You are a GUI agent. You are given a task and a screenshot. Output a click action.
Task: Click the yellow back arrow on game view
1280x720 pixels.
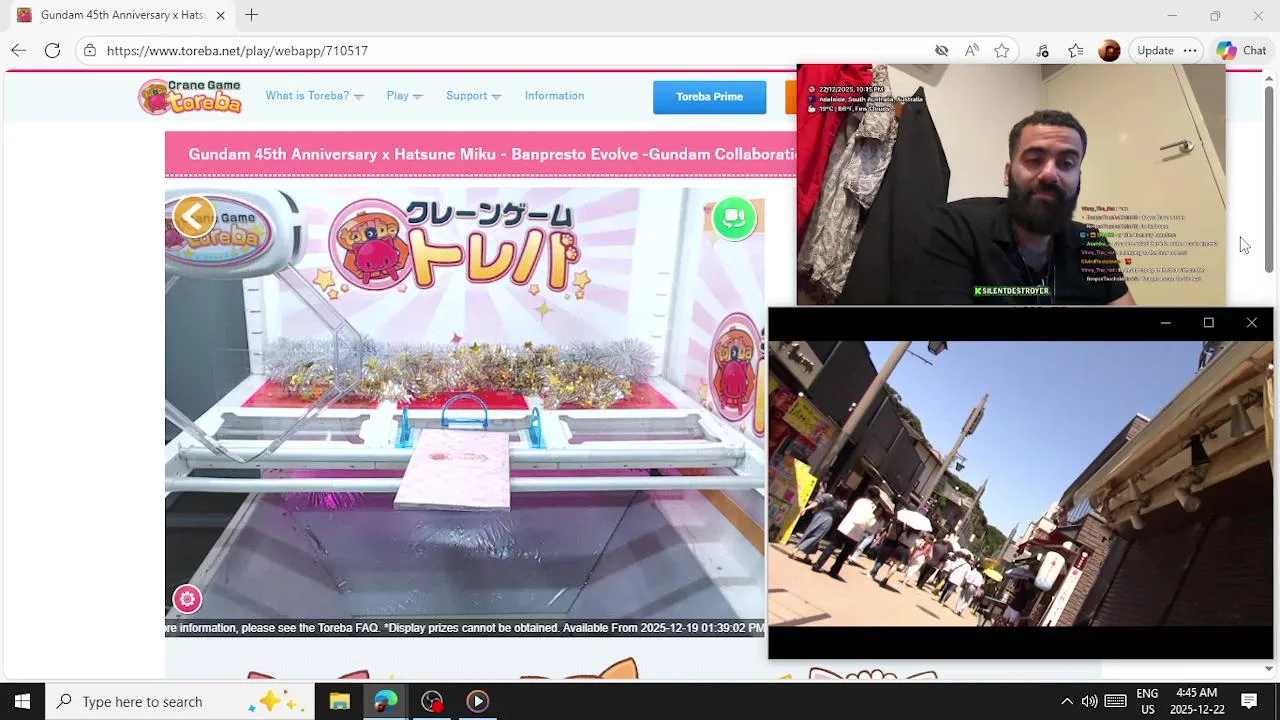[x=193, y=216]
